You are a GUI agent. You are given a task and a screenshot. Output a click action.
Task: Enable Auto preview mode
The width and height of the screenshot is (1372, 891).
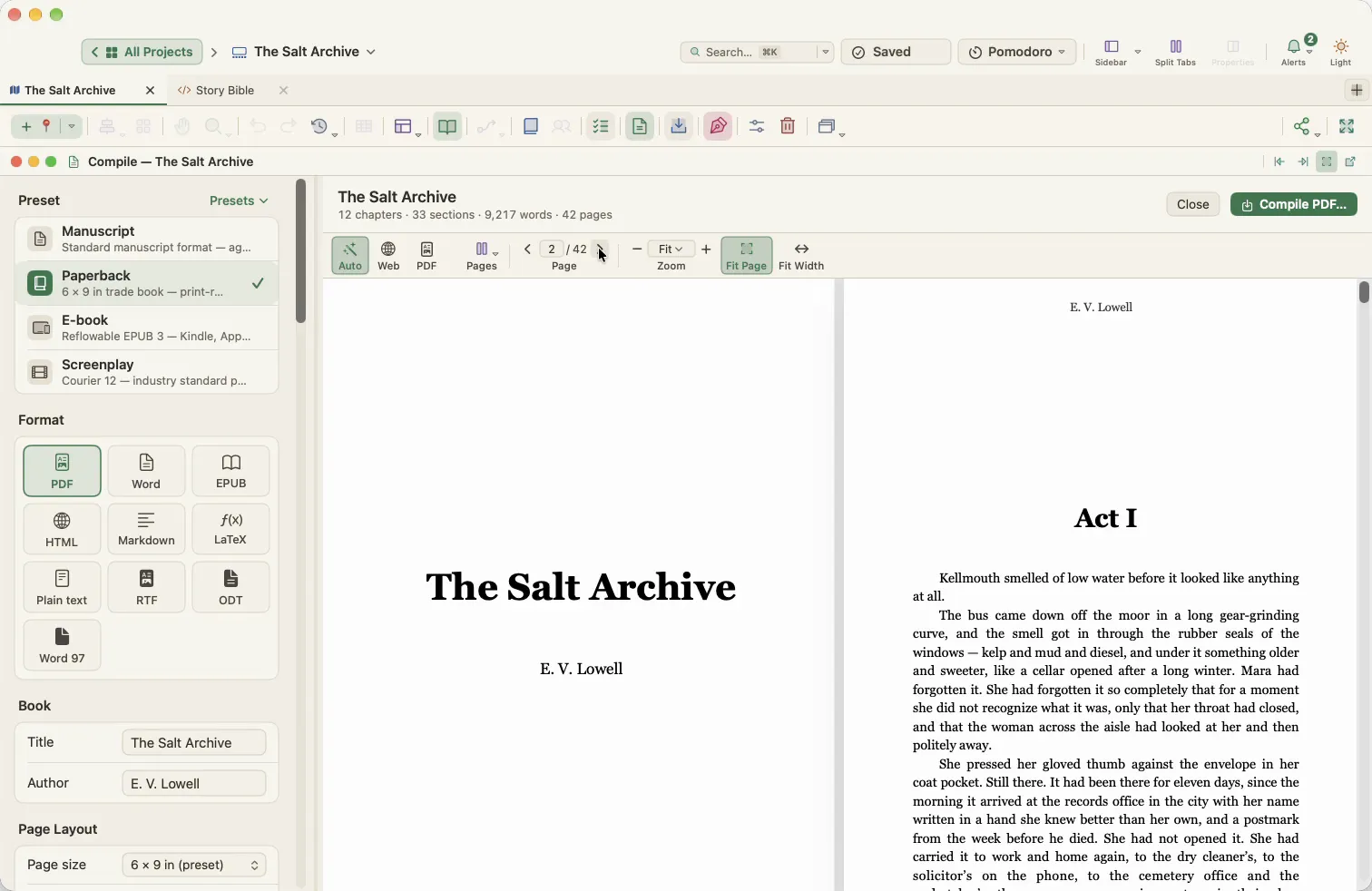pyautogui.click(x=350, y=256)
